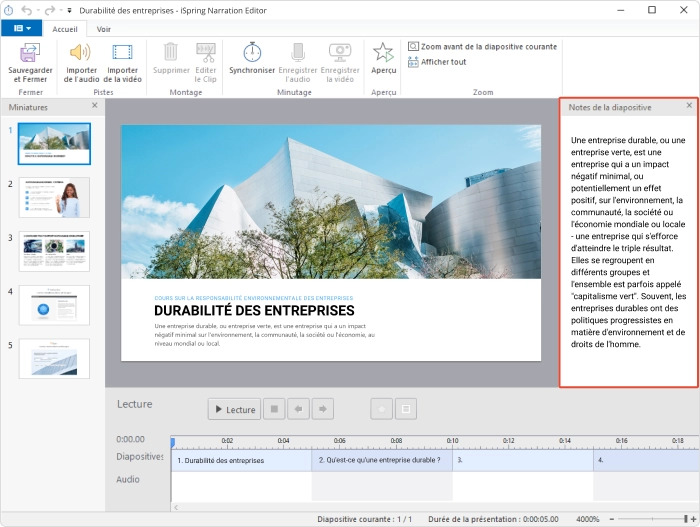Go to next slide arrow button
Screen dimensions: 700x527
click(323, 409)
